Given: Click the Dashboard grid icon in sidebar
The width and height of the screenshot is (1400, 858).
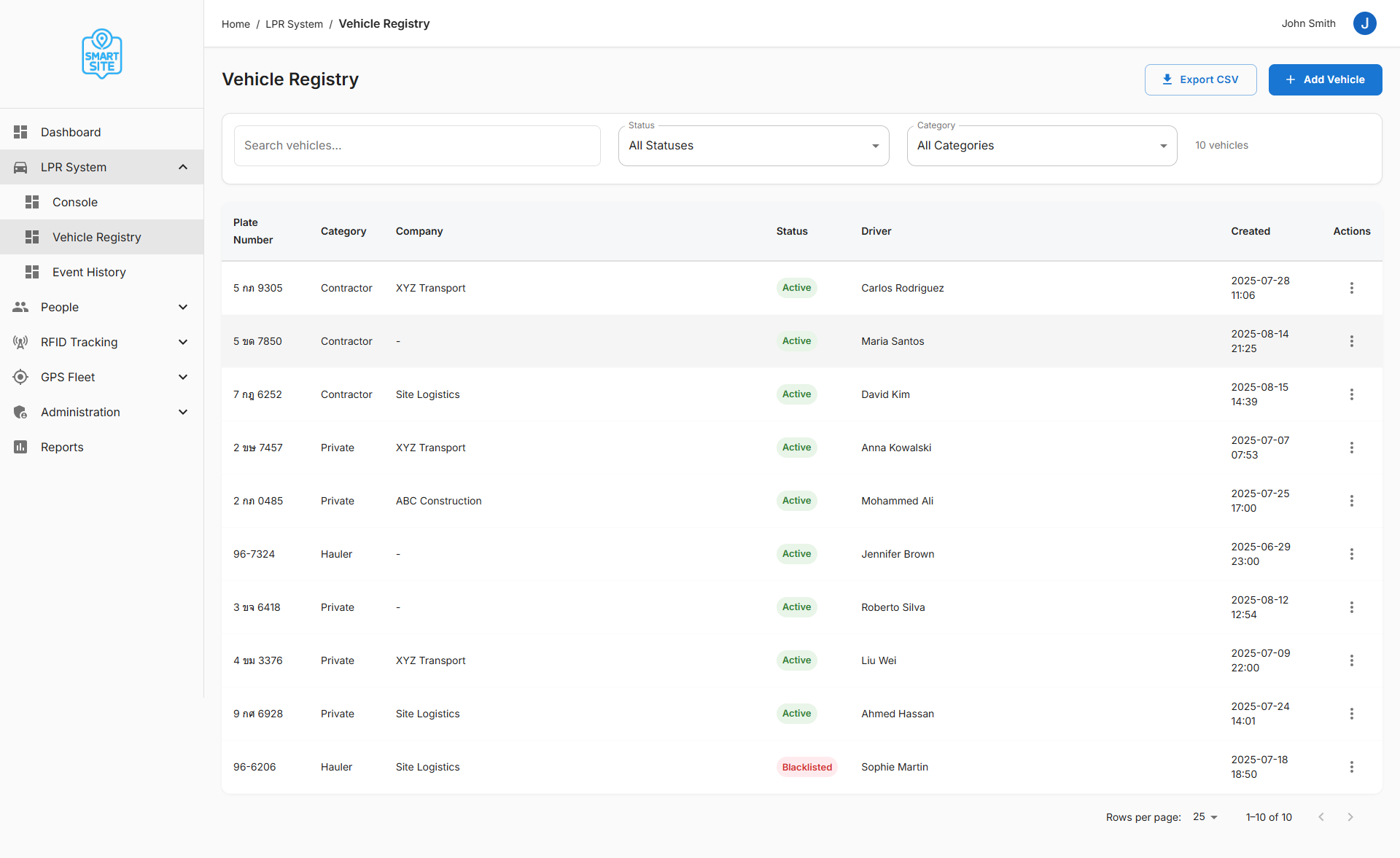Looking at the screenshot, I should click(x=20, y=132).
